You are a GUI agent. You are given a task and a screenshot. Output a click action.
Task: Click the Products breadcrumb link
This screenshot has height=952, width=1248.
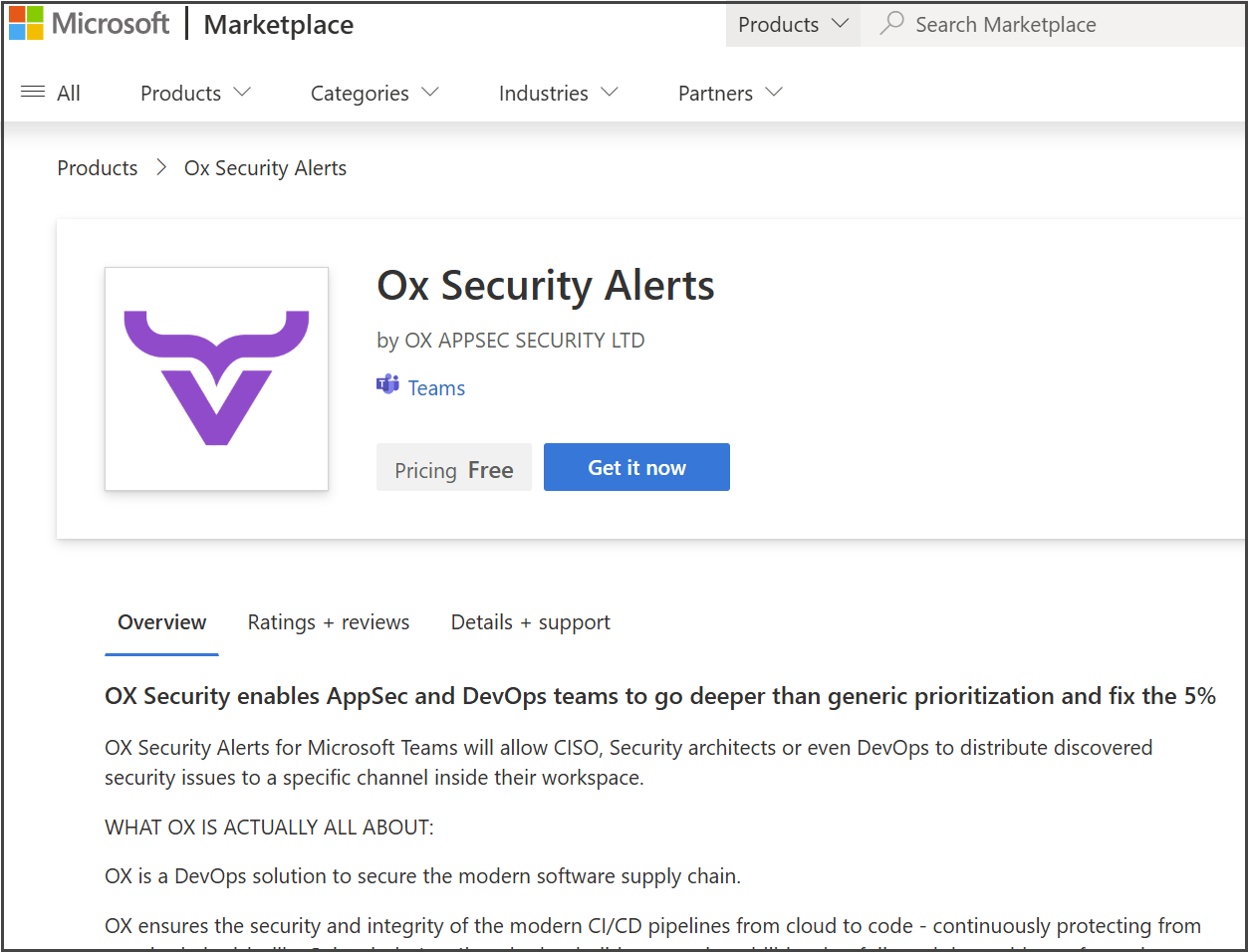point(98,168)
